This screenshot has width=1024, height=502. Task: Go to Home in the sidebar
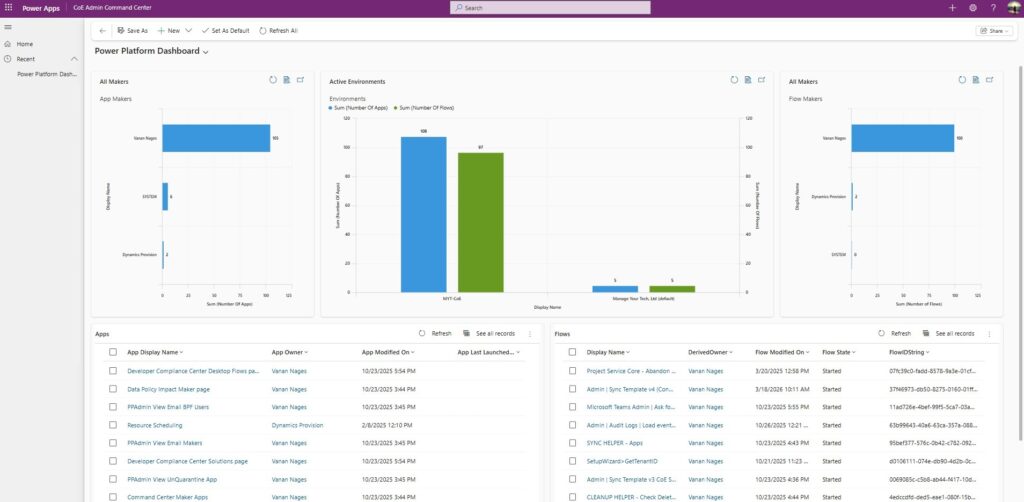(25, 44)
